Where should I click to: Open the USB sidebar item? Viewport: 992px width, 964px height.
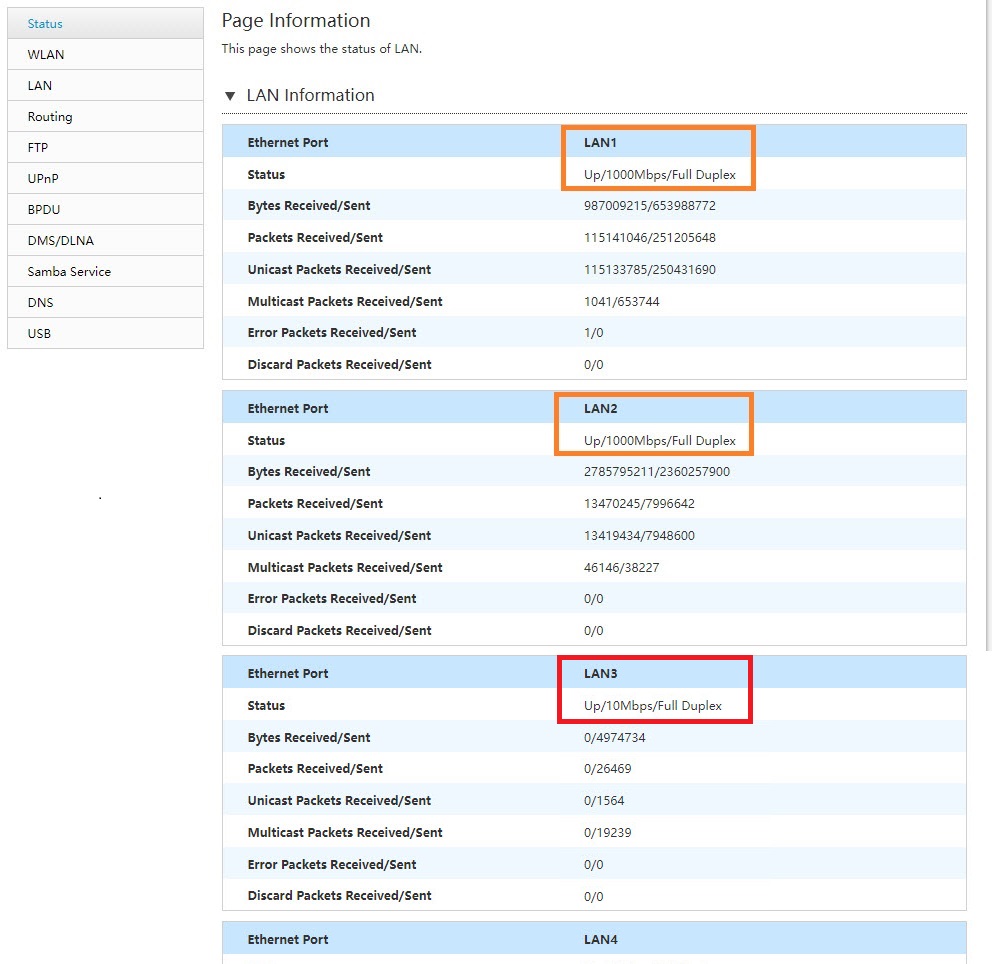[x=106, y=333]
